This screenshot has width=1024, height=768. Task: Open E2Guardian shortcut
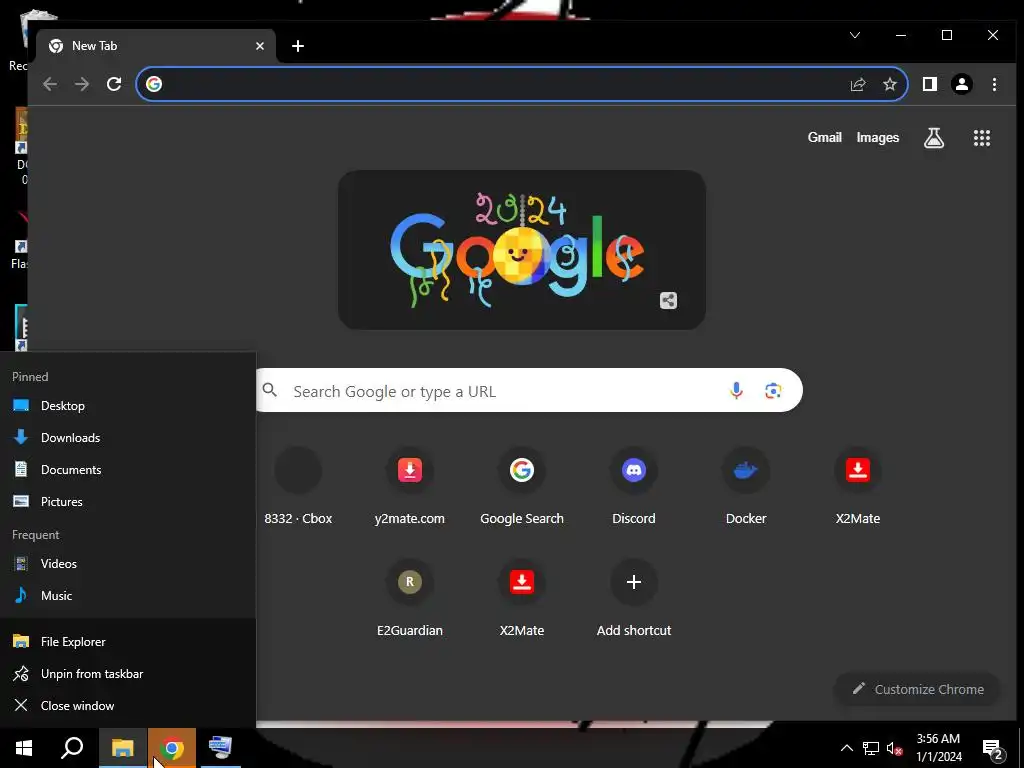click(409, 600)
